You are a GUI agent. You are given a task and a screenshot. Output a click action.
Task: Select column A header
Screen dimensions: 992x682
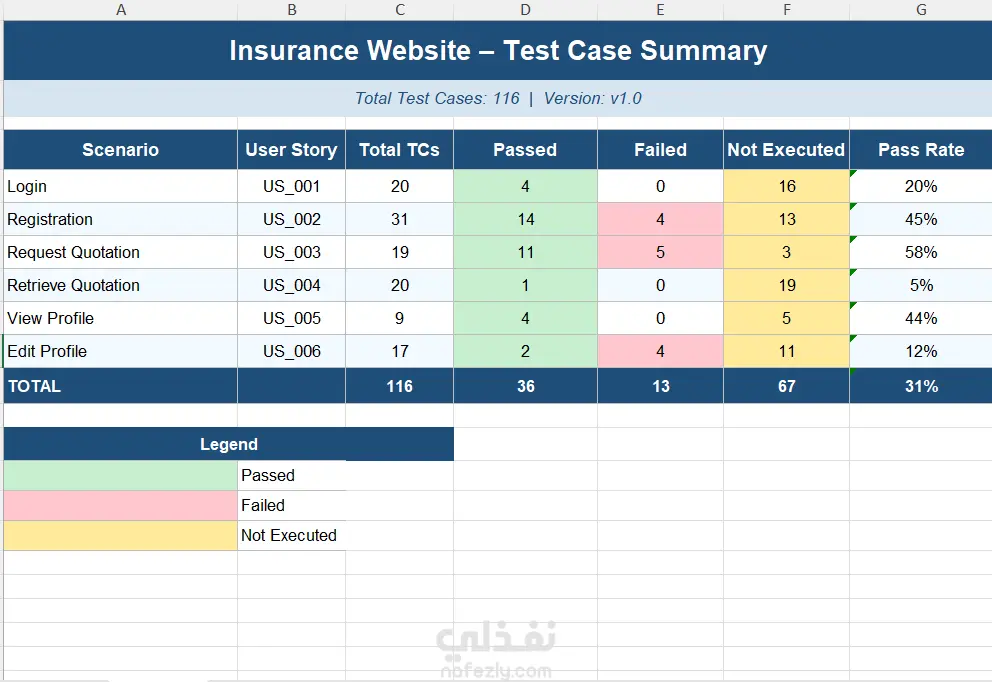[x=120, y=9]
